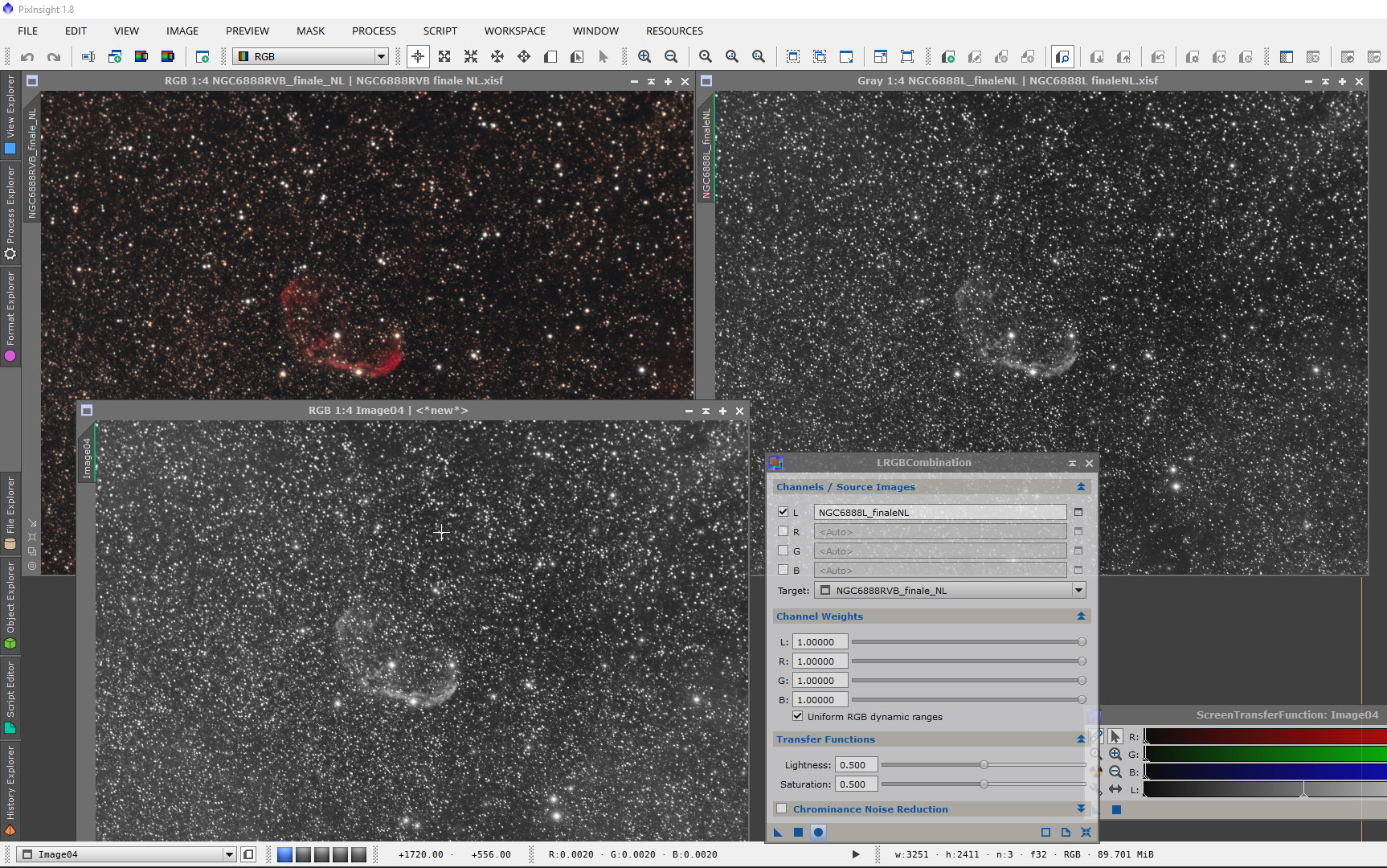Click the Lightness value field

tap(856, 764)
